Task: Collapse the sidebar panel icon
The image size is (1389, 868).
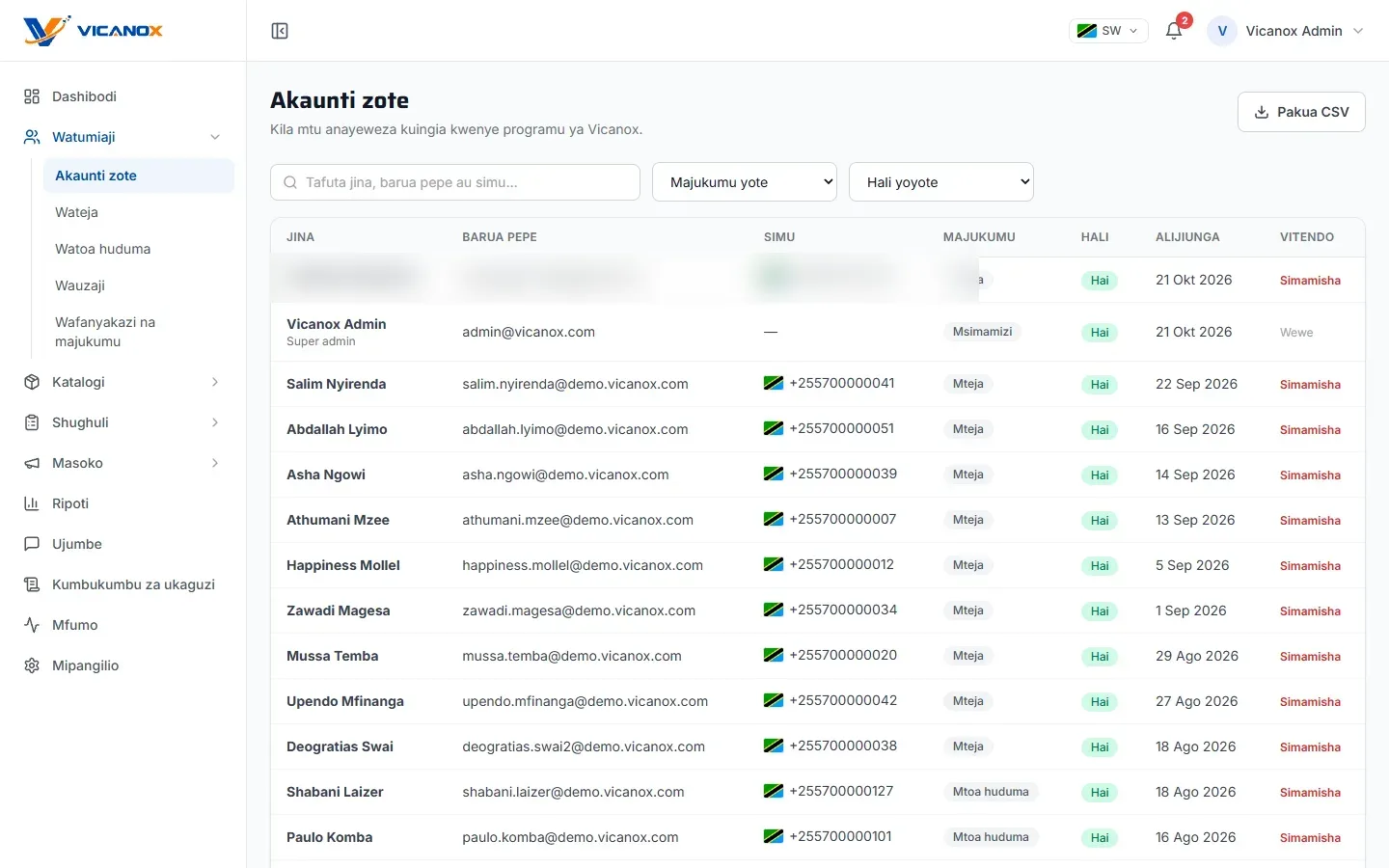Action: (x=280, y=31)
